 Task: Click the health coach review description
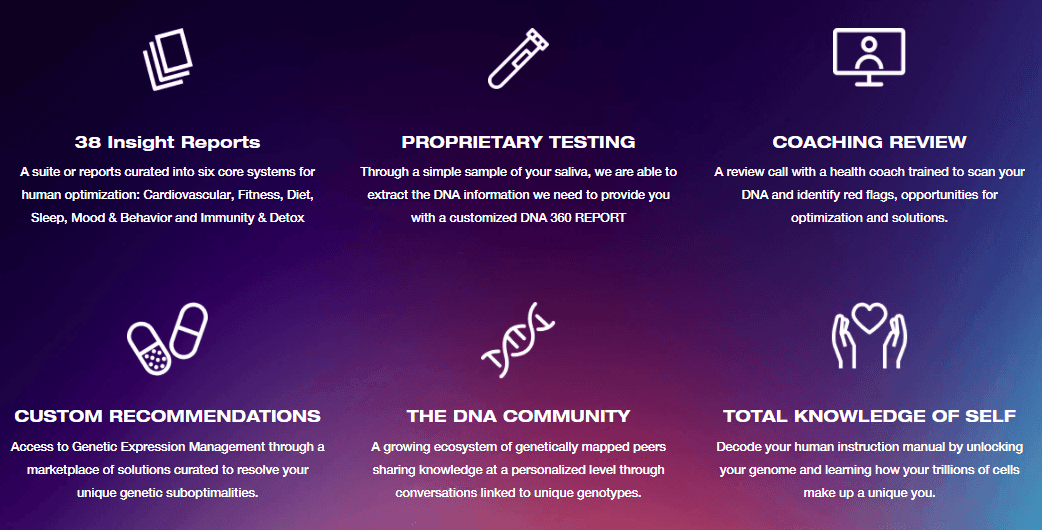[x=869, y=195]
